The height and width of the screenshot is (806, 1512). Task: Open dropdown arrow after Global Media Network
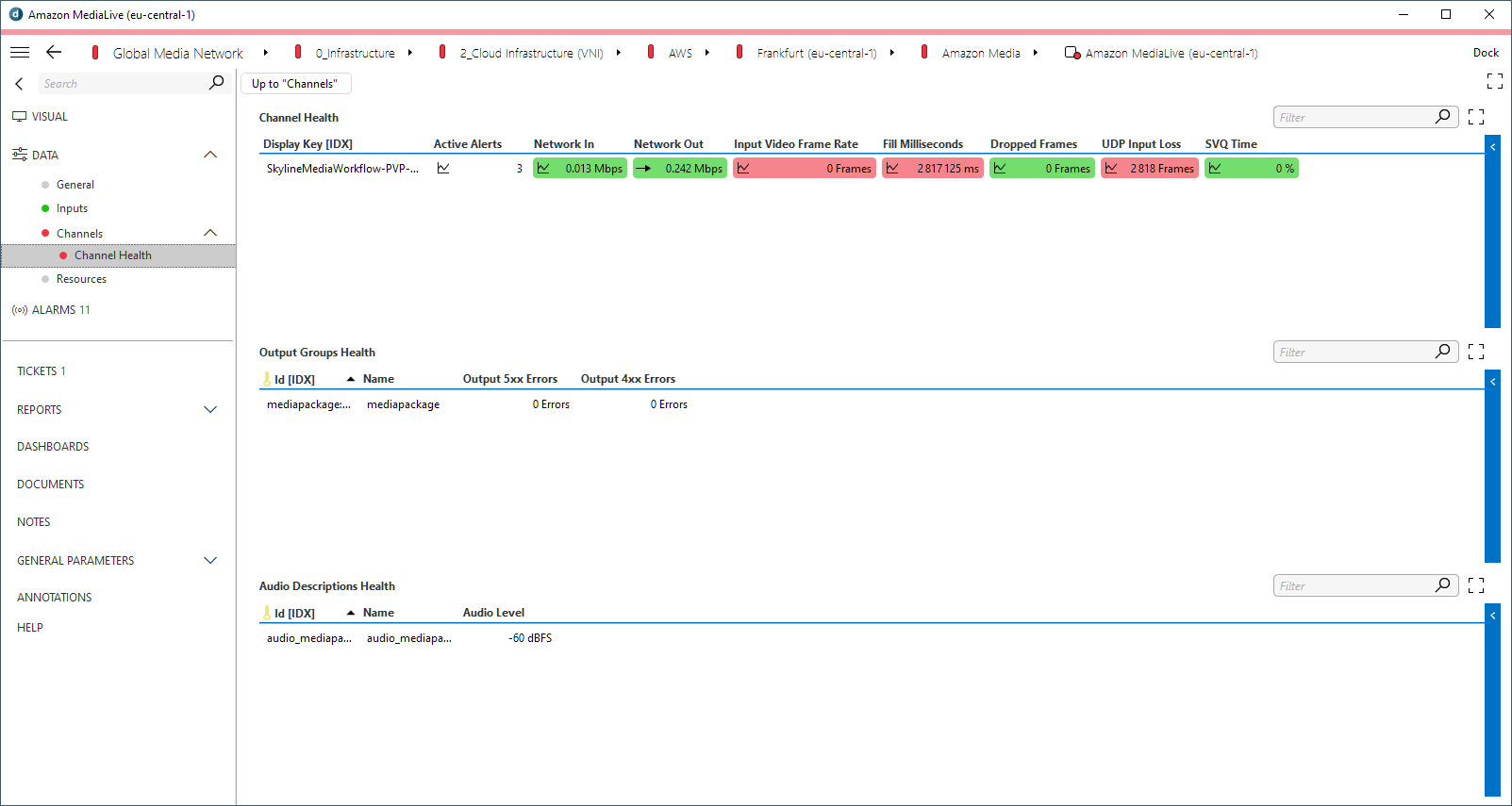(x=266, y=53)
